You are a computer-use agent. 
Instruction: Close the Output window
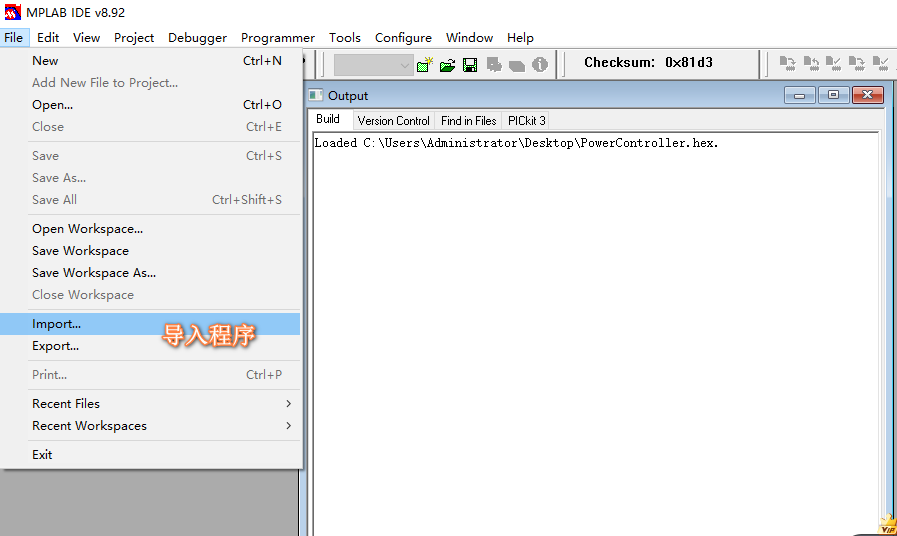click(x=868, y=95)
